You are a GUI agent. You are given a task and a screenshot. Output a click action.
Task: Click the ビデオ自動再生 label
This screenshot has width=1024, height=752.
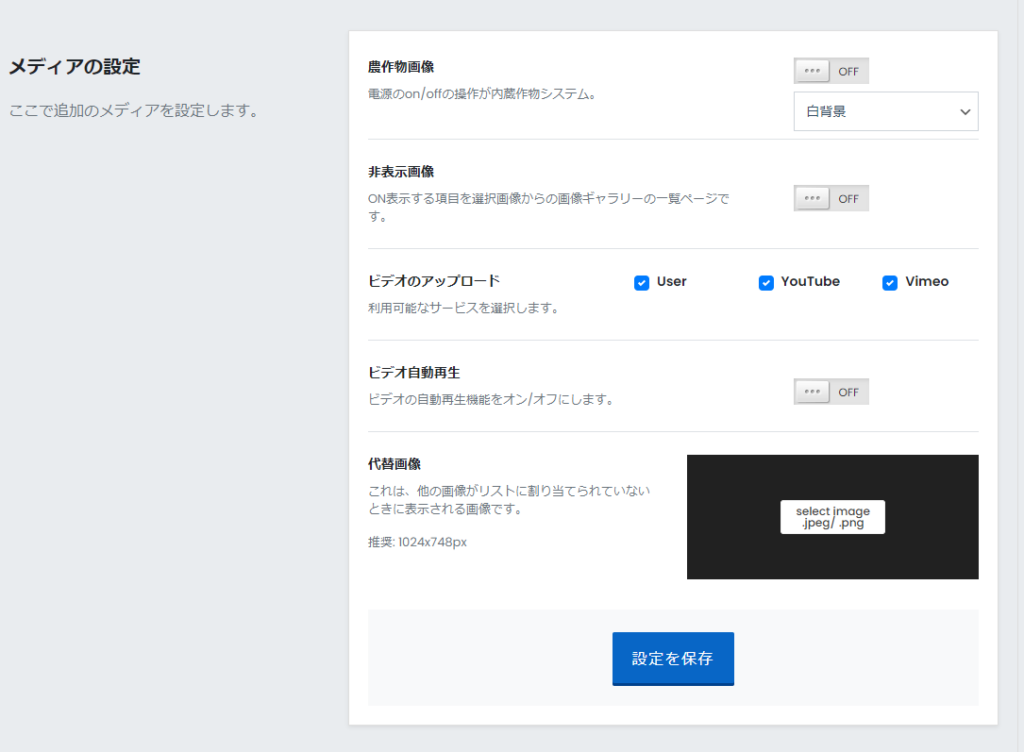click(414, 373)
